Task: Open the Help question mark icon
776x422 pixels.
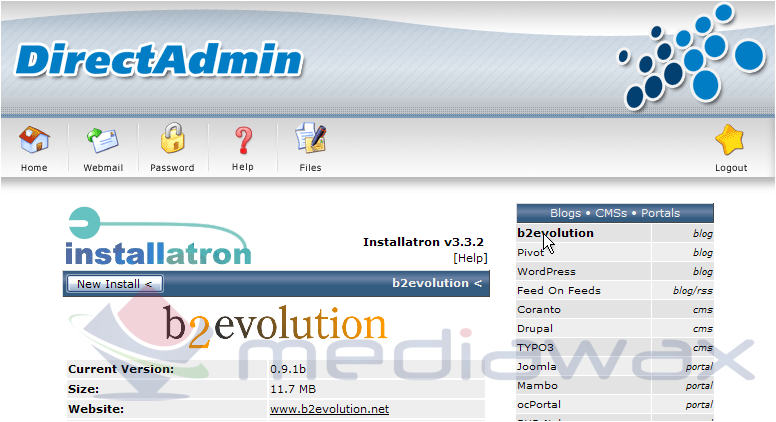Action: coord(243,140)
